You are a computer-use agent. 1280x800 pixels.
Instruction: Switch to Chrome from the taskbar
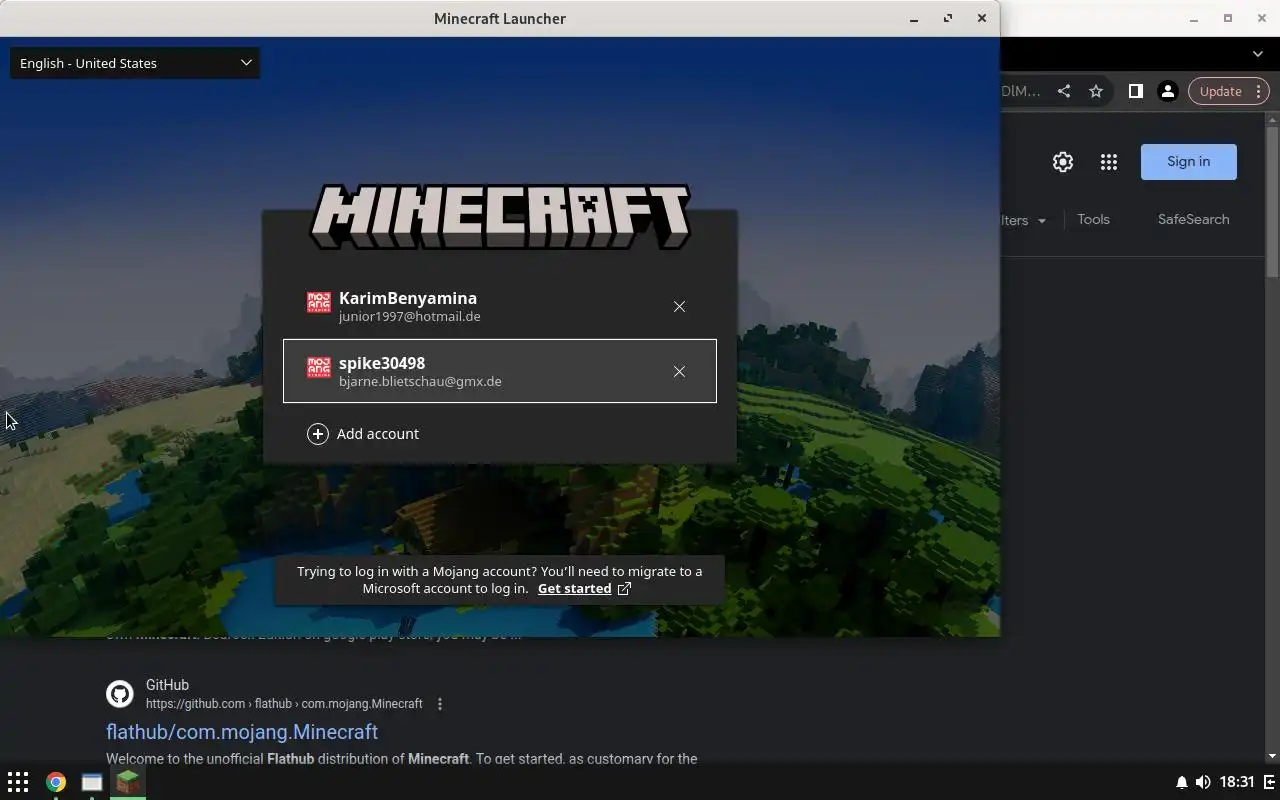point(56,782)
